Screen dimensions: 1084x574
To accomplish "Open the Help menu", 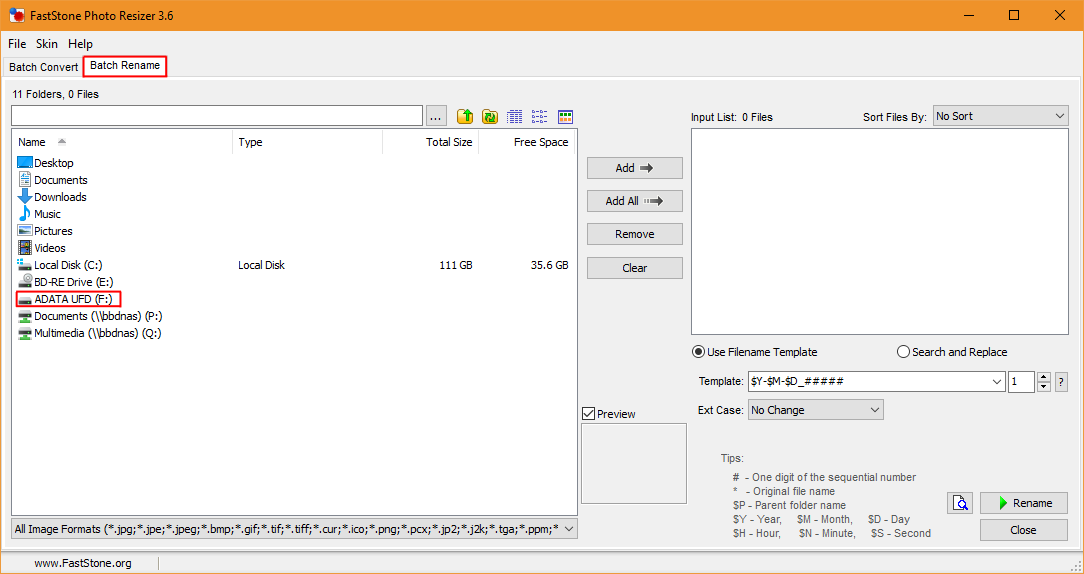I will tap(80, 44).
